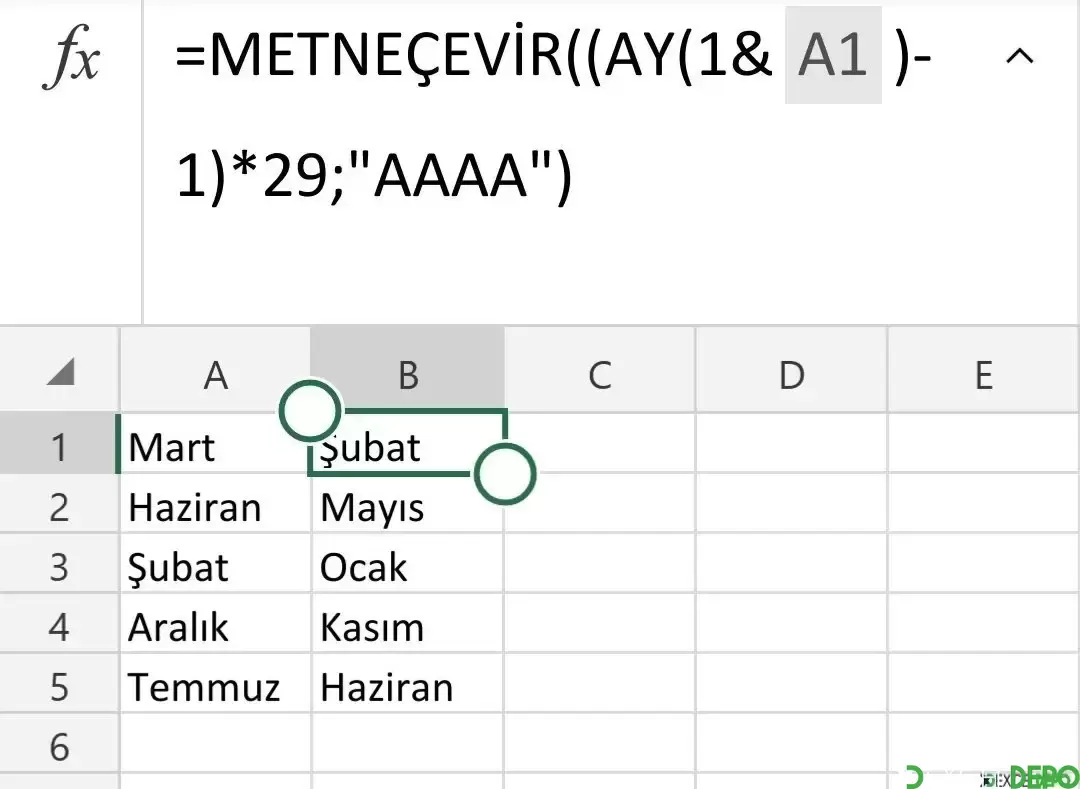Select column D header
1080x789 pixels.
(791, 375)
